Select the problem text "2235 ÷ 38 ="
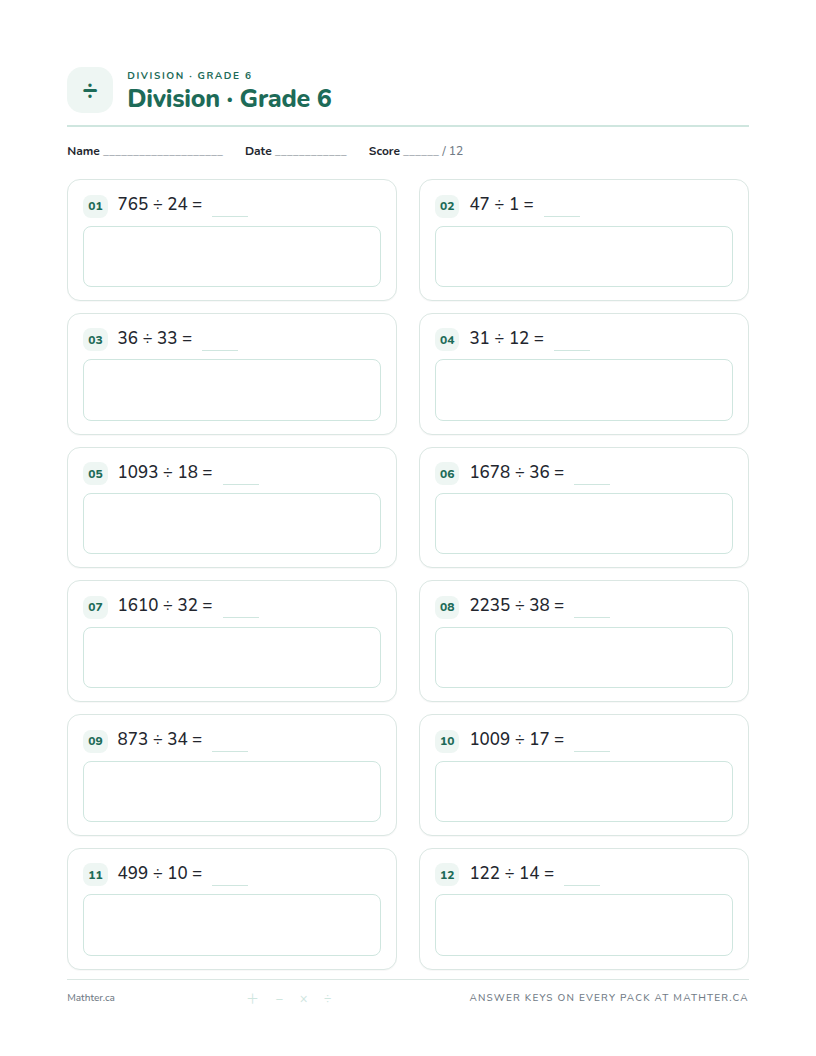Viewport: 816px width, 1056px height. (x=517, y=605)
